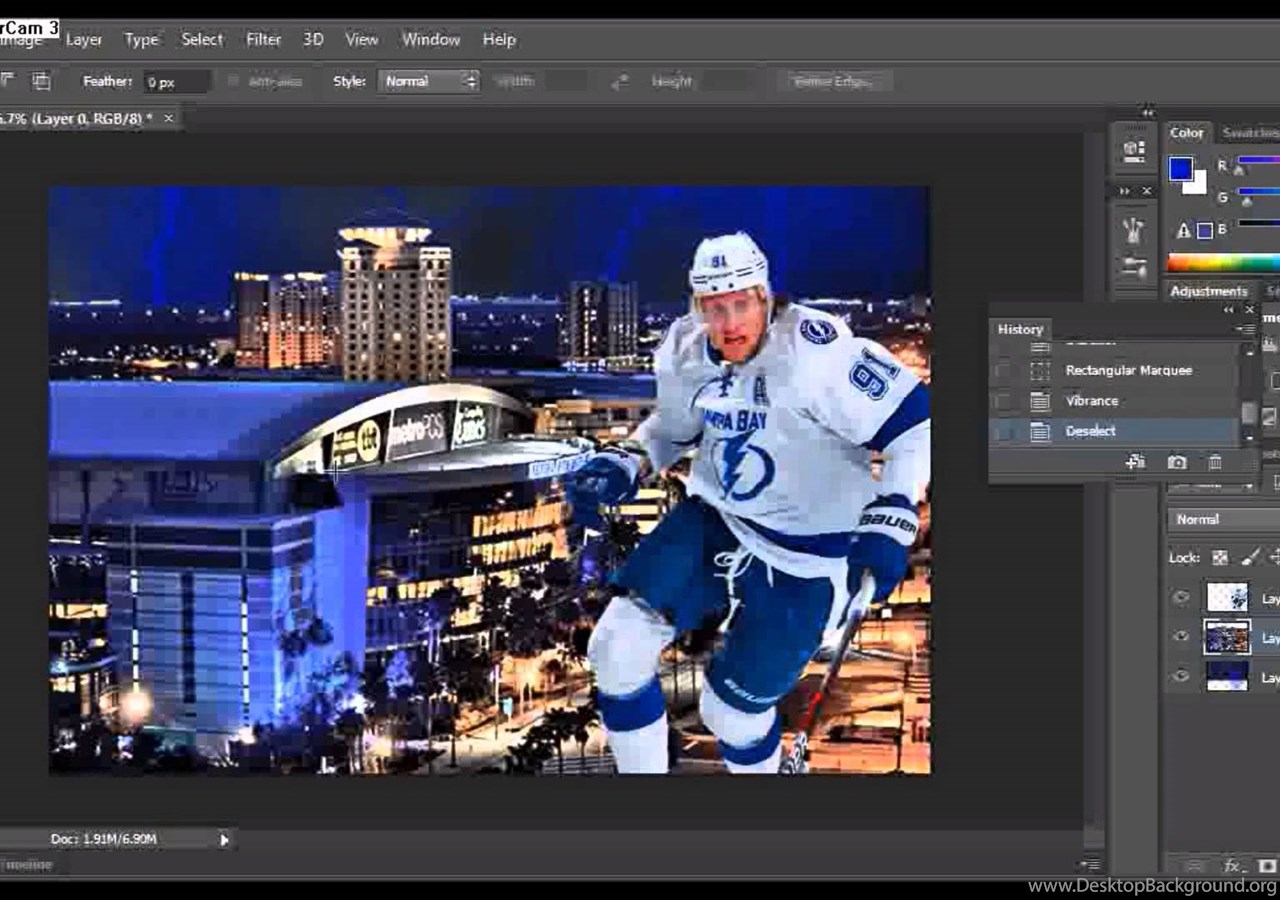Open the Style dropdown set to Normal
Screen dimensions: 1280x900
[x=428, y=82]
